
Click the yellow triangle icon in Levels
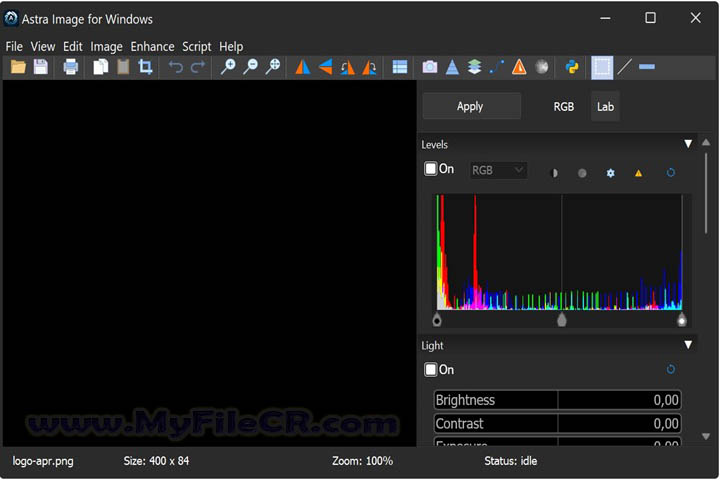pyautogui.click(x=638, y=173)
